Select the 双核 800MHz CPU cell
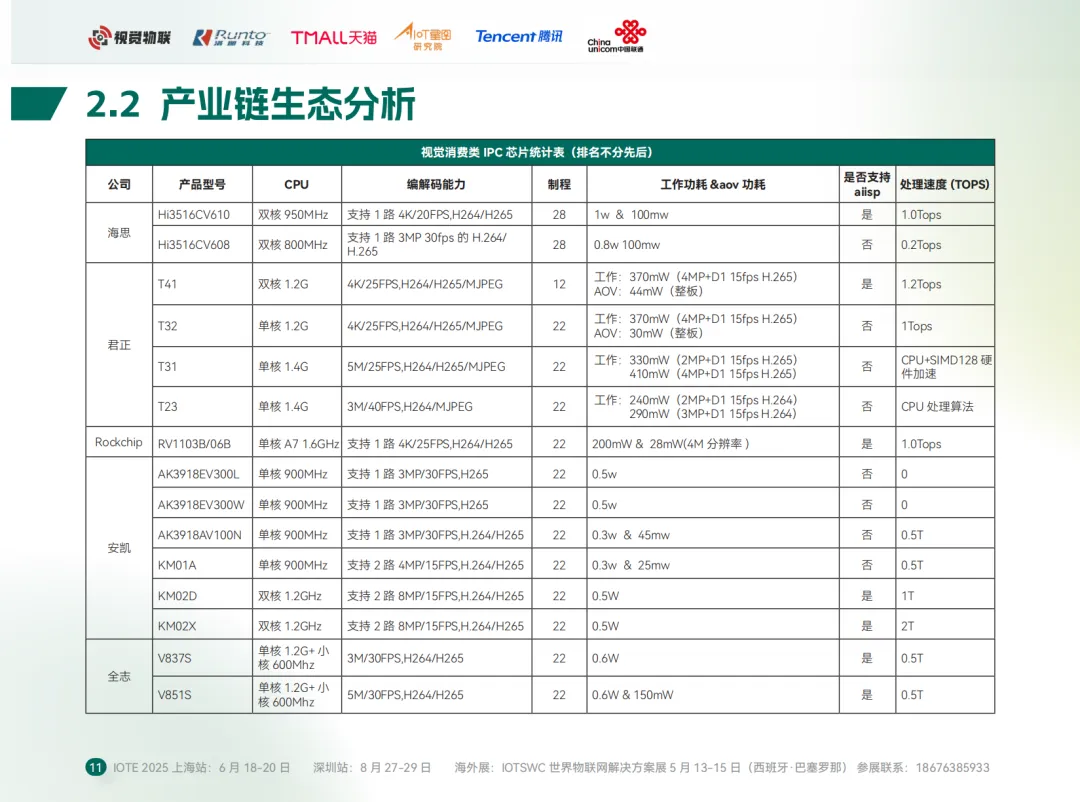The height and width of the screenshot is (802, 1080). 296,245
